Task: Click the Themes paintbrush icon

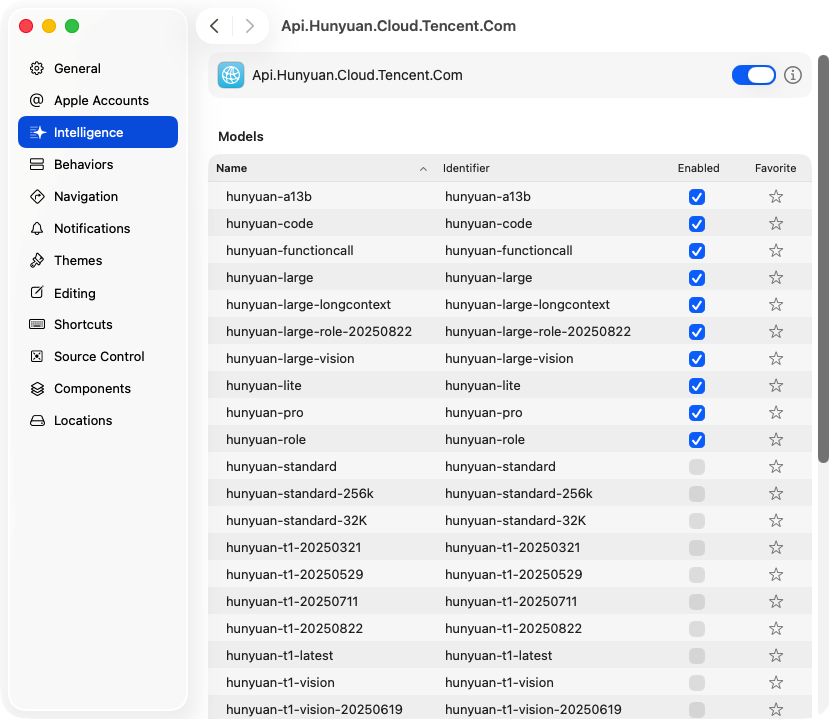Action: 37,261
